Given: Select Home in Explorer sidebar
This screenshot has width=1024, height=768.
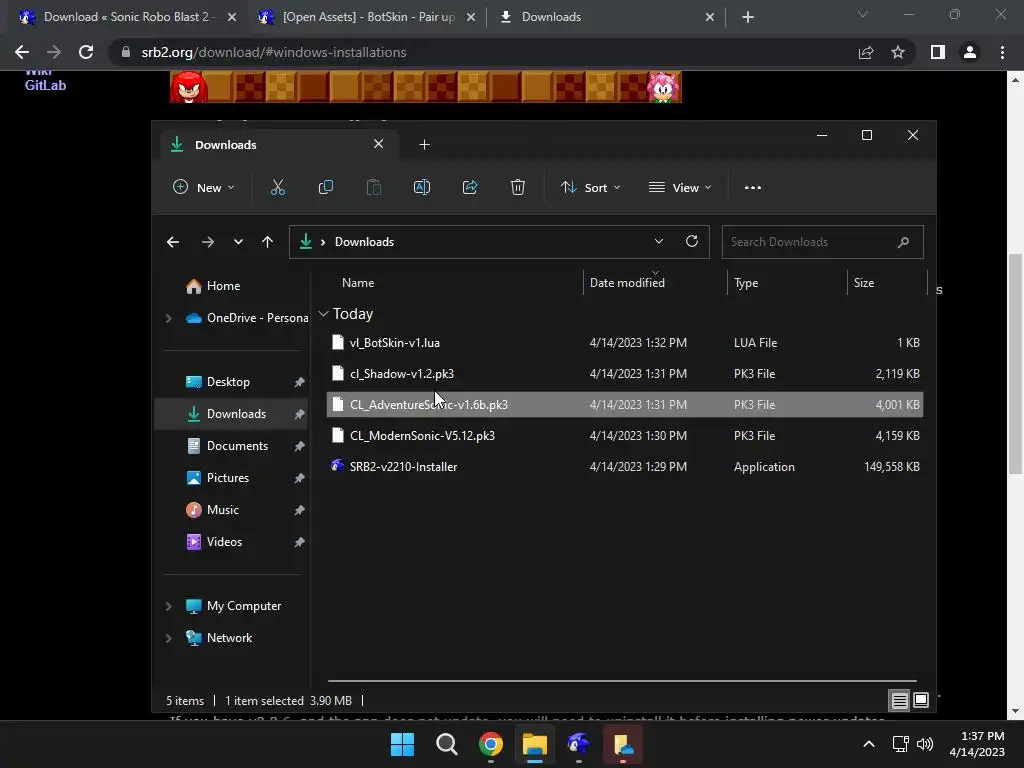Looking at the screenshot, I should coord(223,286).
